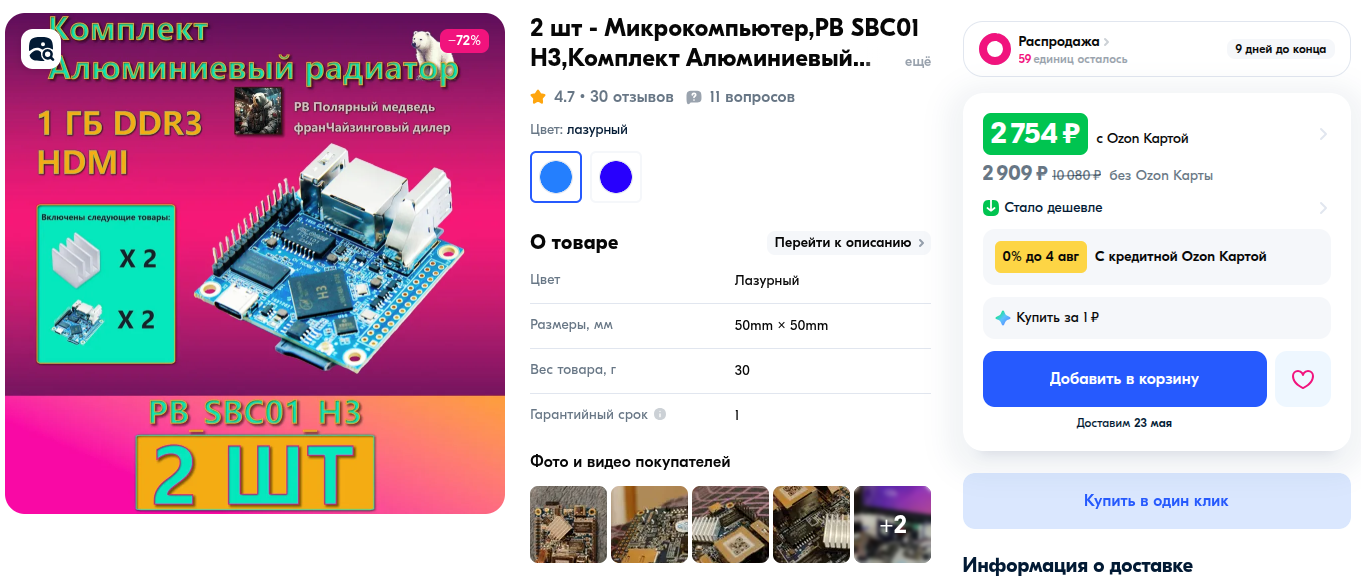The width and height of the screenshot is (1361, 579).
Task: Expand truncated product title with ещё
Action: 917,62
